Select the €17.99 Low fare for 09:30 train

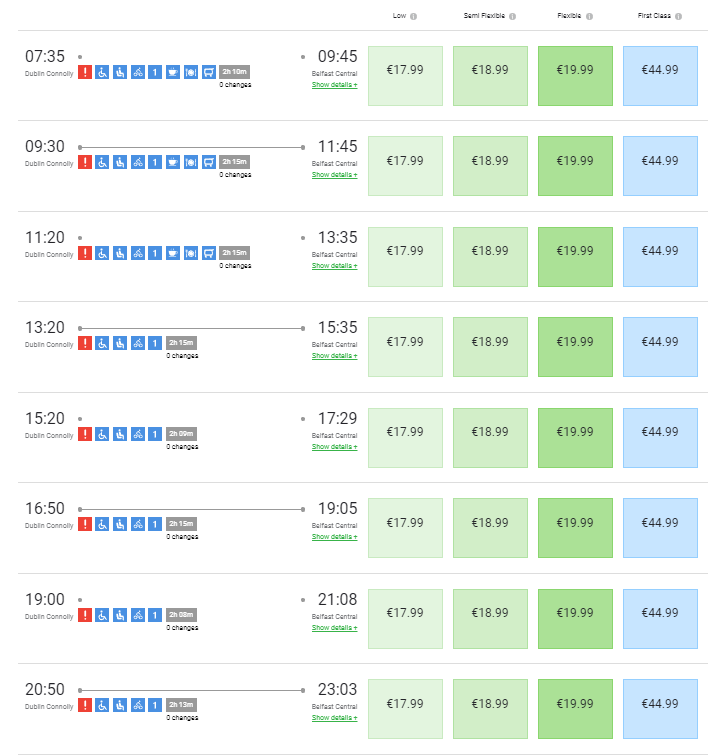pyautogui.click(x=405, y=160)
